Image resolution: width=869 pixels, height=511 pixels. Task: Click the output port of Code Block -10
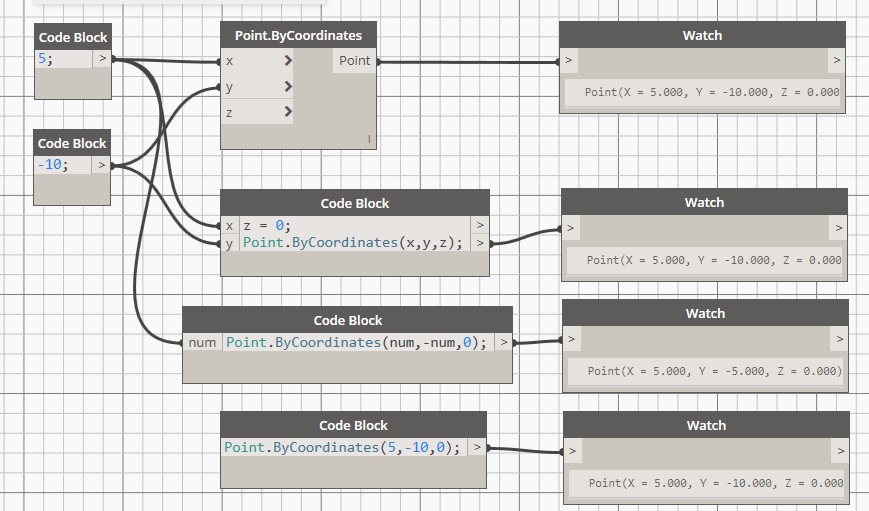click(x=102, y=165)
